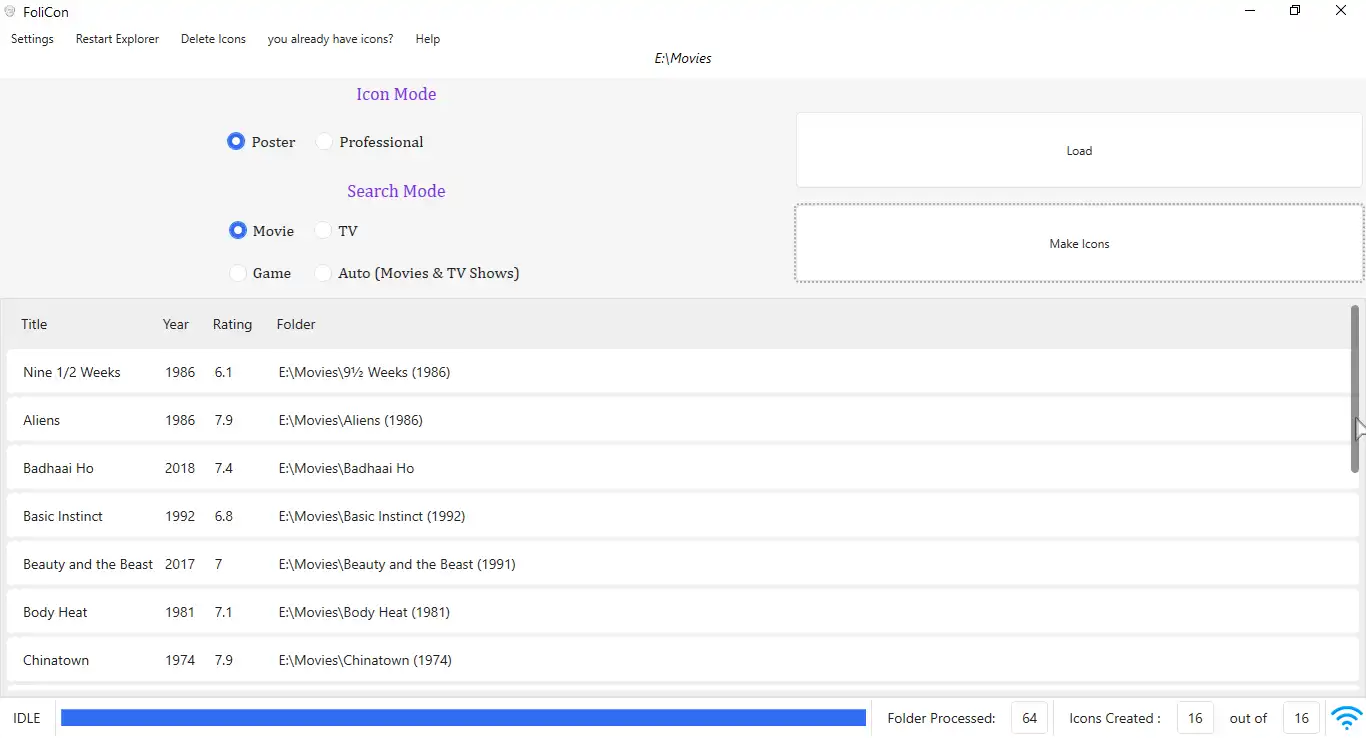The height and width of the screenshot is (738, 1366).
Task: Select the Professional icon mode
Action: coord(324,142)
